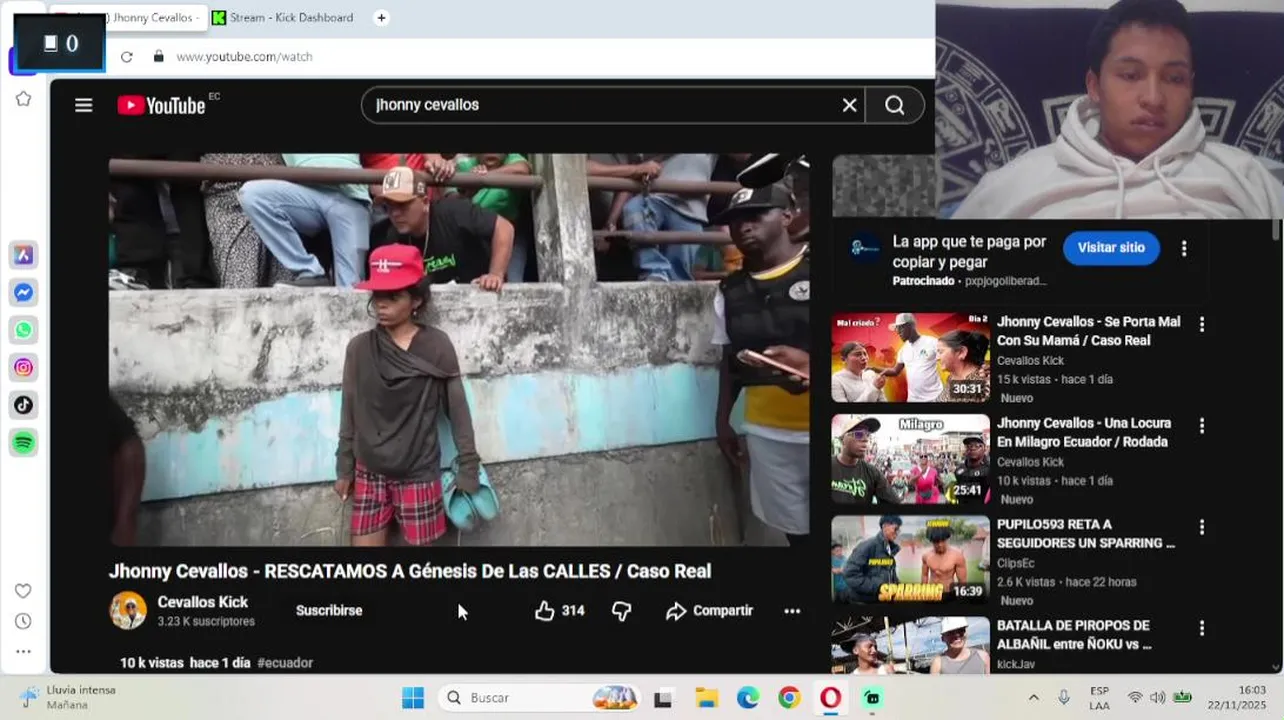The image size is (1284, 720).
Task: Launch File Explorer from the taskbar
Action: [x=706, y=698]
